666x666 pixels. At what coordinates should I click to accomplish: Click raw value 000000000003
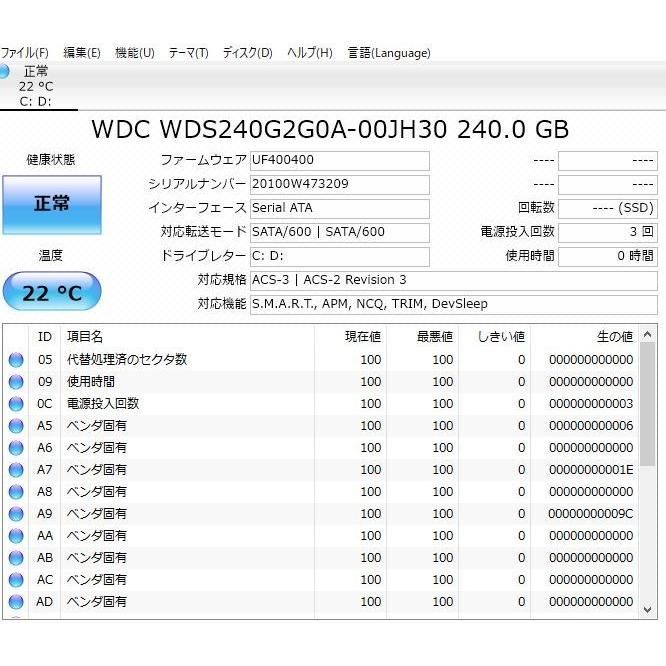(591, 404)
